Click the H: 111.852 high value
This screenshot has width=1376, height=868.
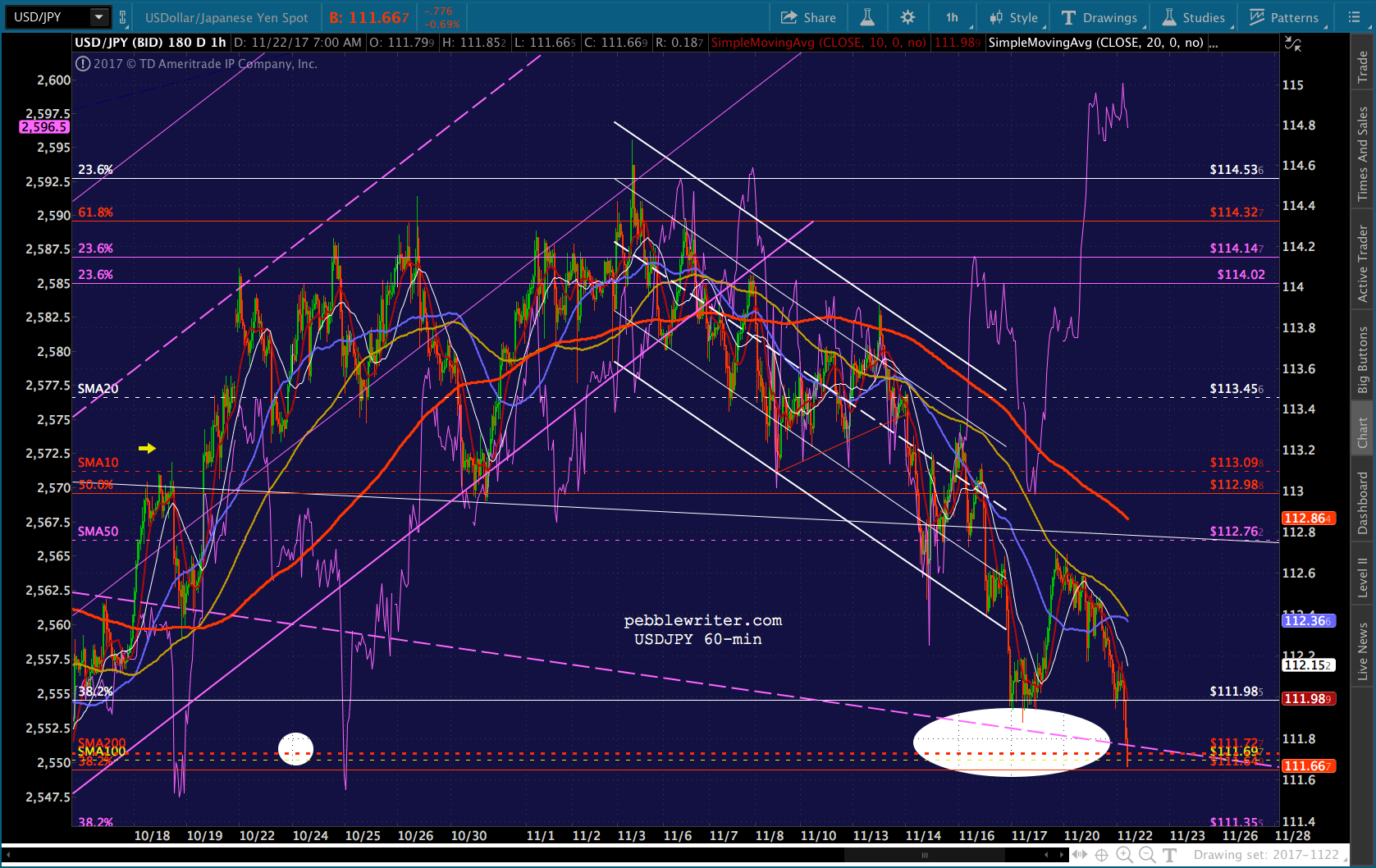pyautogui.click(x=473, y=43)
